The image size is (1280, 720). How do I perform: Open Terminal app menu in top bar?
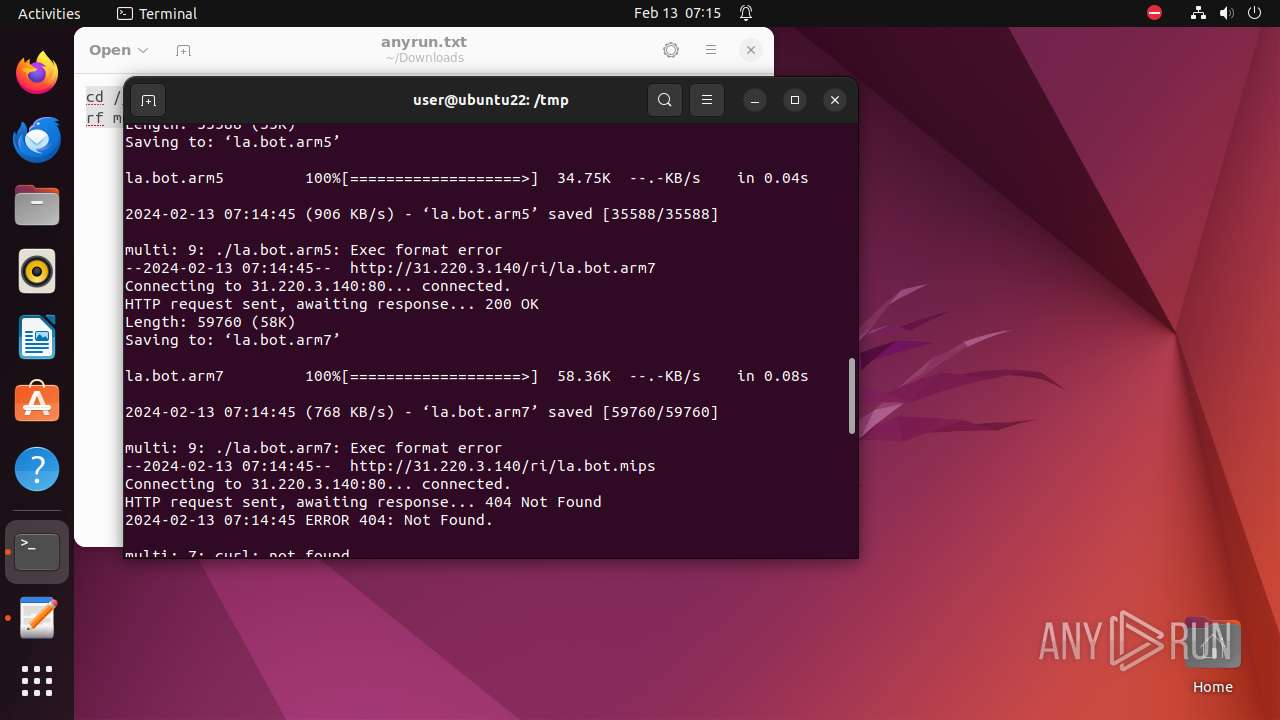tap(157, 13)
